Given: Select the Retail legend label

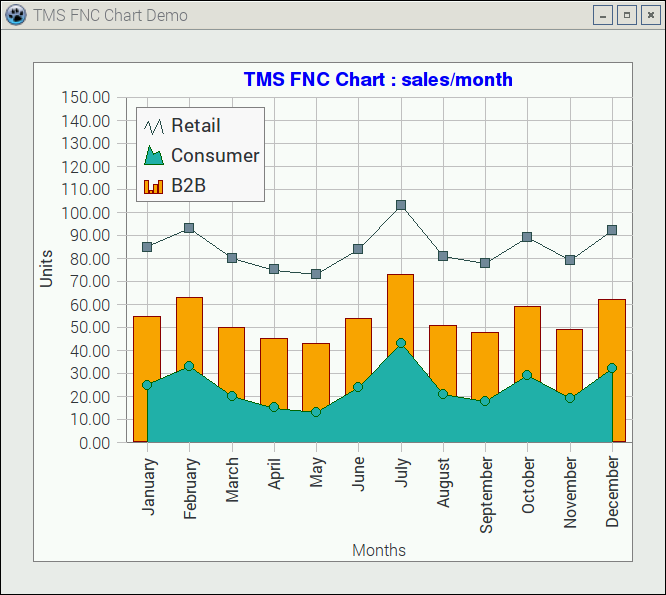Looking at the screenshot, I should coord(196,126).
